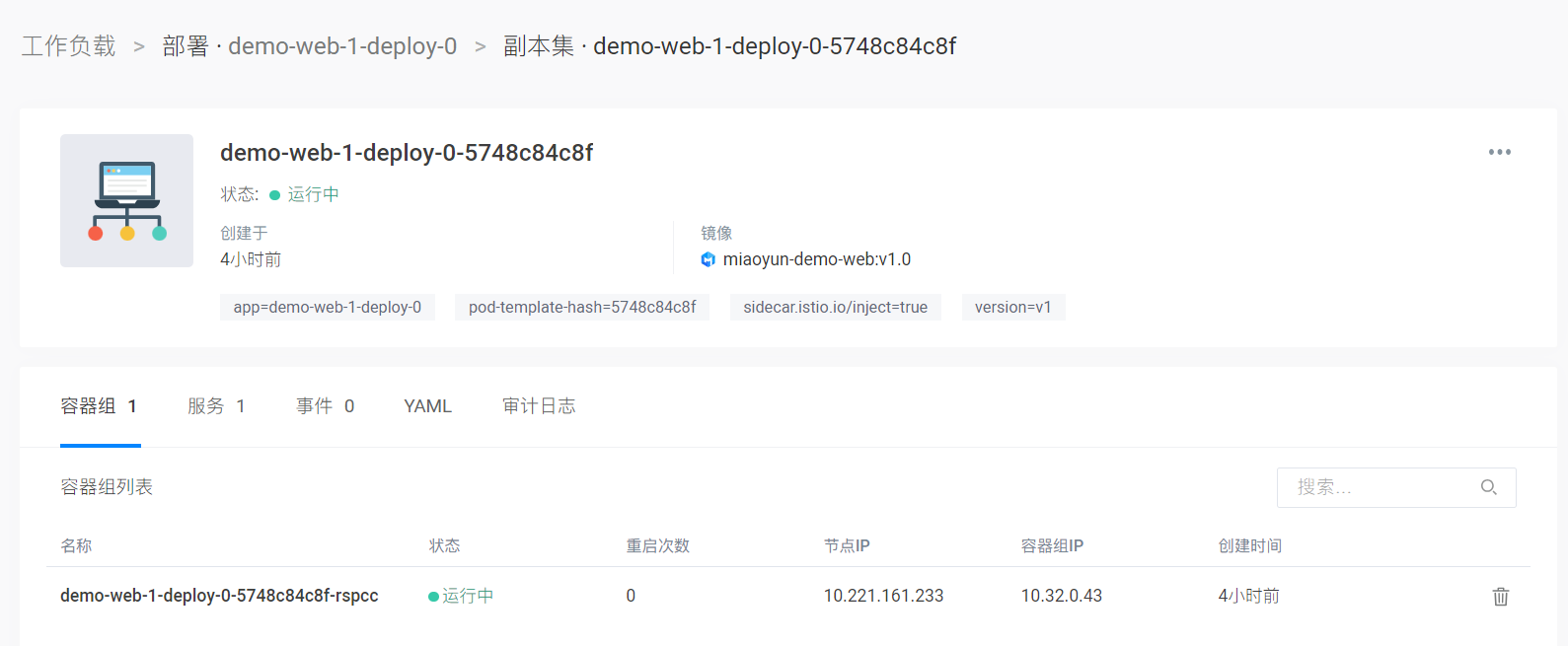Screen dimensions: 1568x646
Task: Click the app=demo-web-1-deploy-0 label tag
Action: 327,308
